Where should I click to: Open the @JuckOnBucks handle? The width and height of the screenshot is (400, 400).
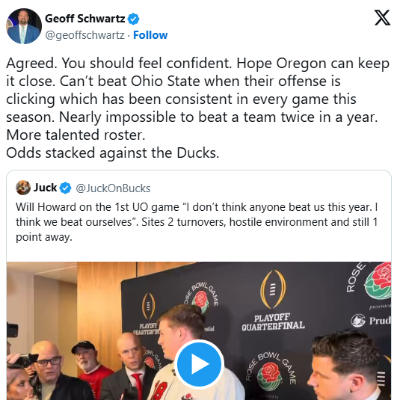pyautogui.click(x=113, y=188)
